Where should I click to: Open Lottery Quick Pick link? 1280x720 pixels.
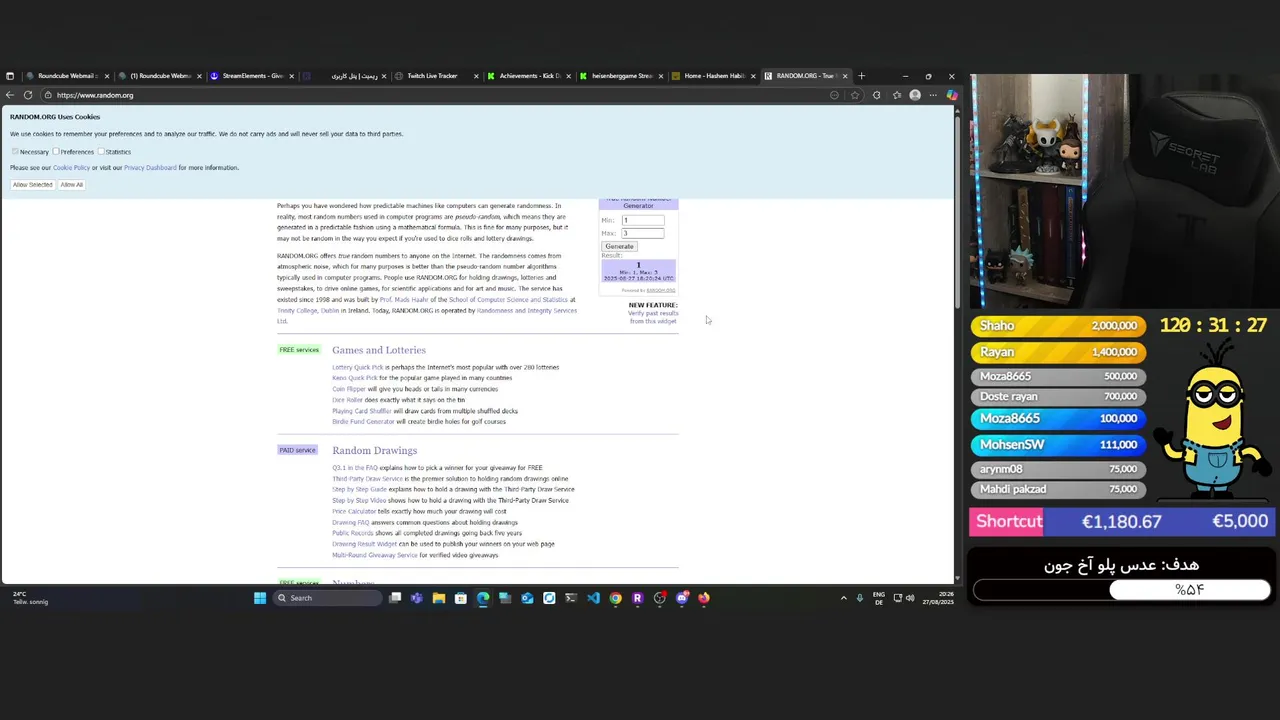(x=357, y=367)
